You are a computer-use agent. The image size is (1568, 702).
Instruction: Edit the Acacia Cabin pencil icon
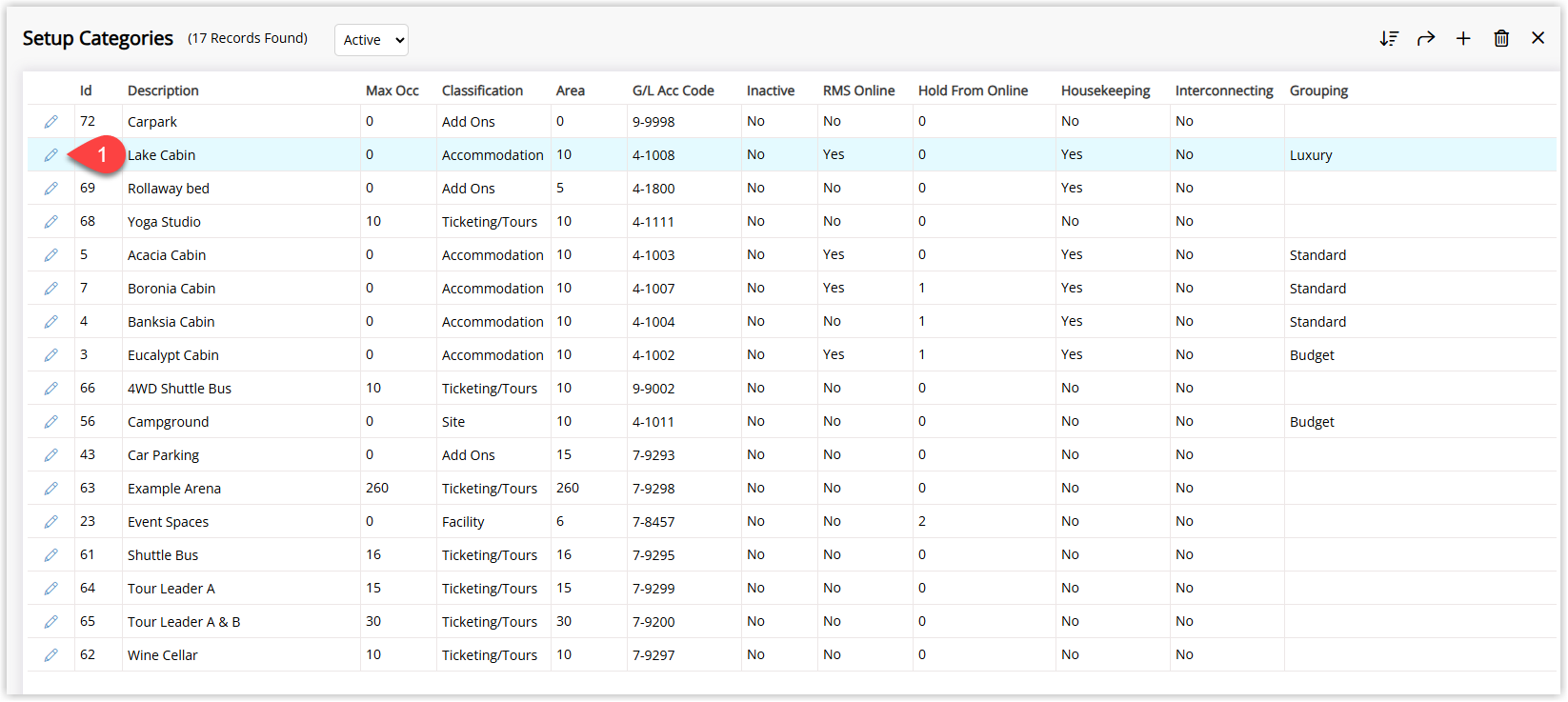(51, 255)
